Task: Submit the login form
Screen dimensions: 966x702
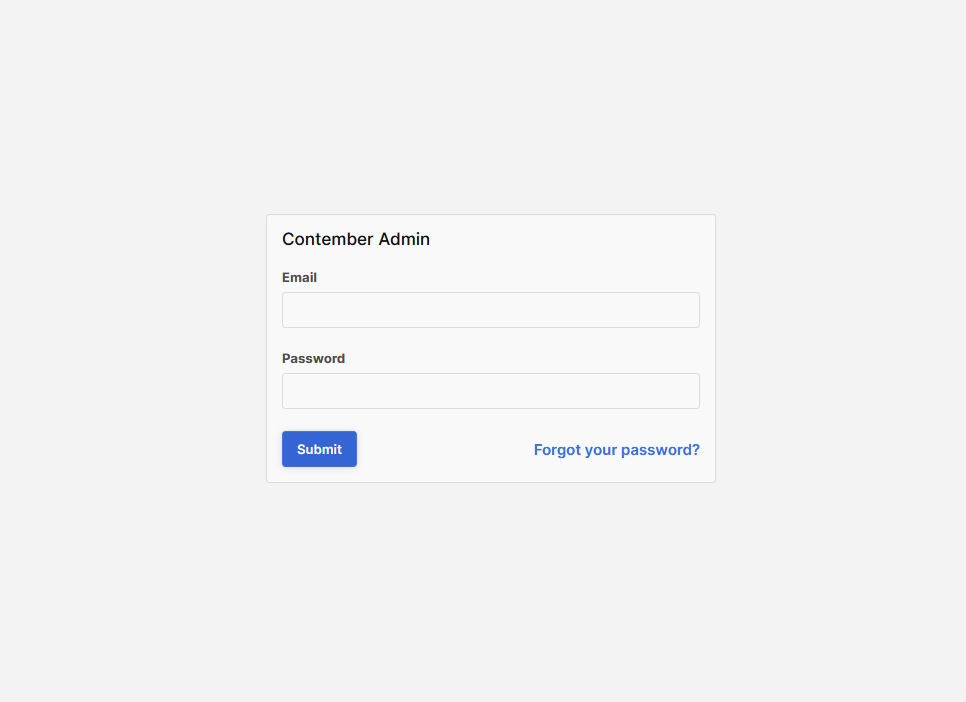Action: (x=319, y=449)
